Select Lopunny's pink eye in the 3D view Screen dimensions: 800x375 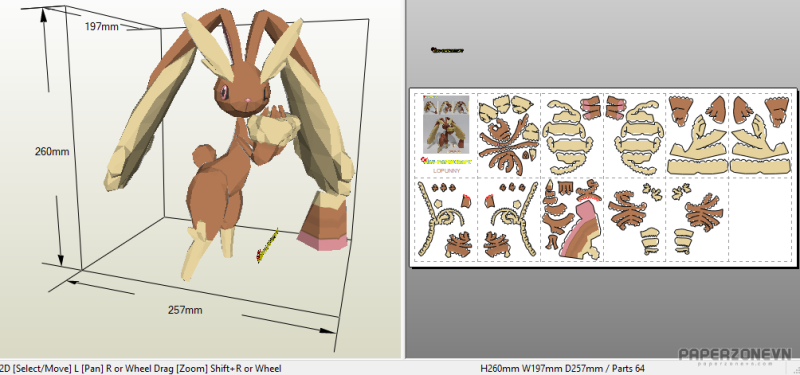point(224,92)
